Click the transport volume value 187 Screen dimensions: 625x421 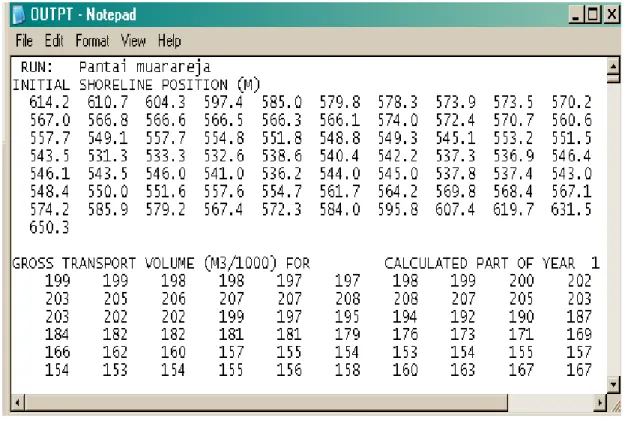pos(579,317)
